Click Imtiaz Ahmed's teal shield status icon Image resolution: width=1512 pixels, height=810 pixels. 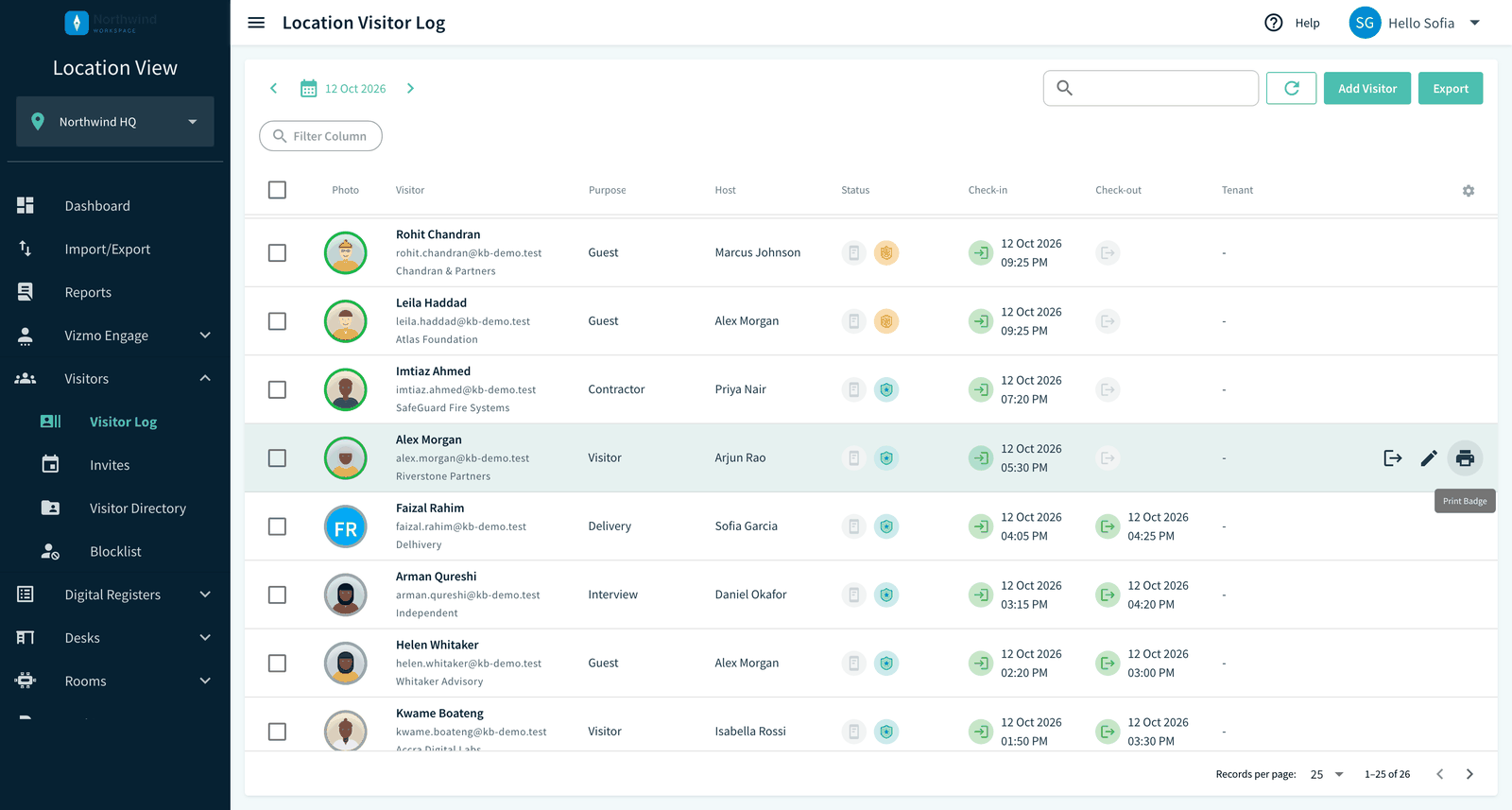tap(886, 389)
